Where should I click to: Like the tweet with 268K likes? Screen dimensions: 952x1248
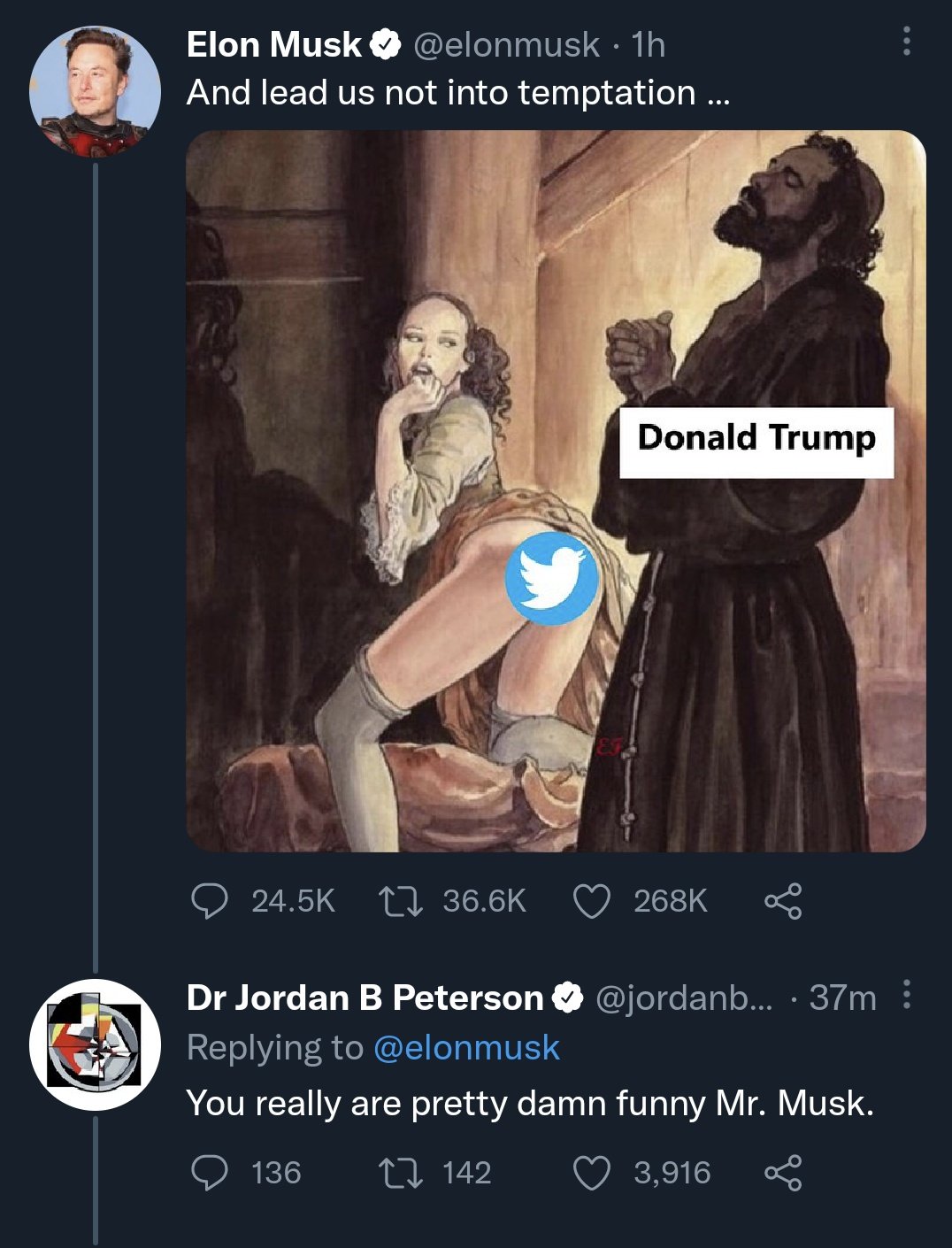(592, 901)
